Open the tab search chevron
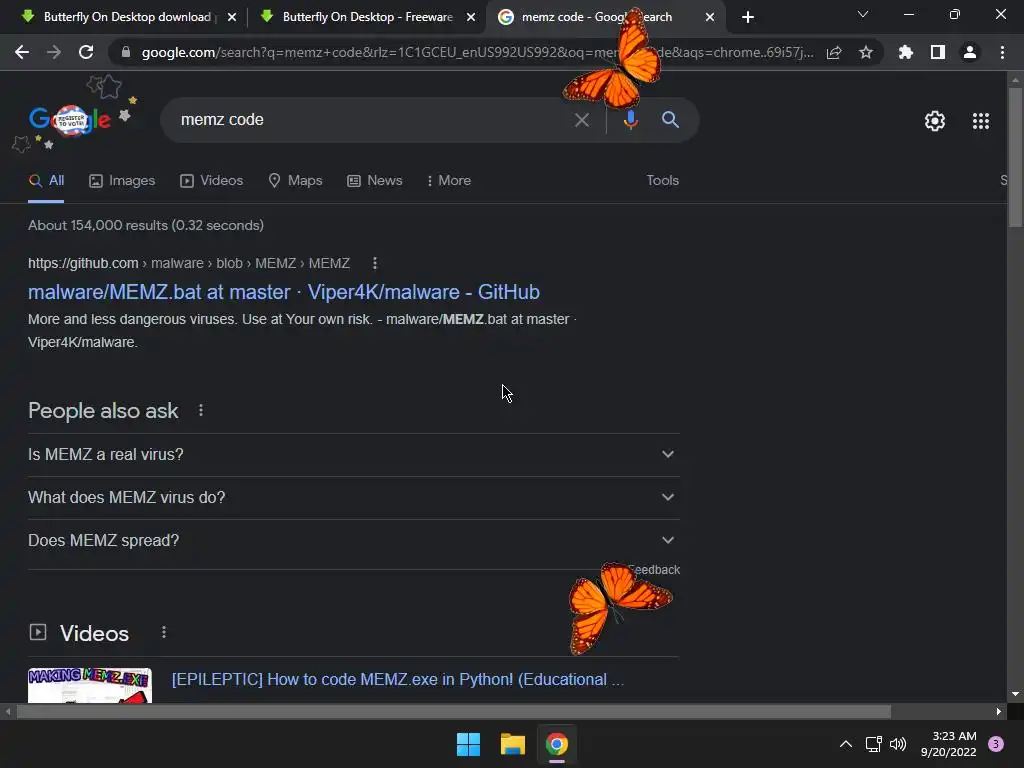1024x768 pixels. pos(863,14)
